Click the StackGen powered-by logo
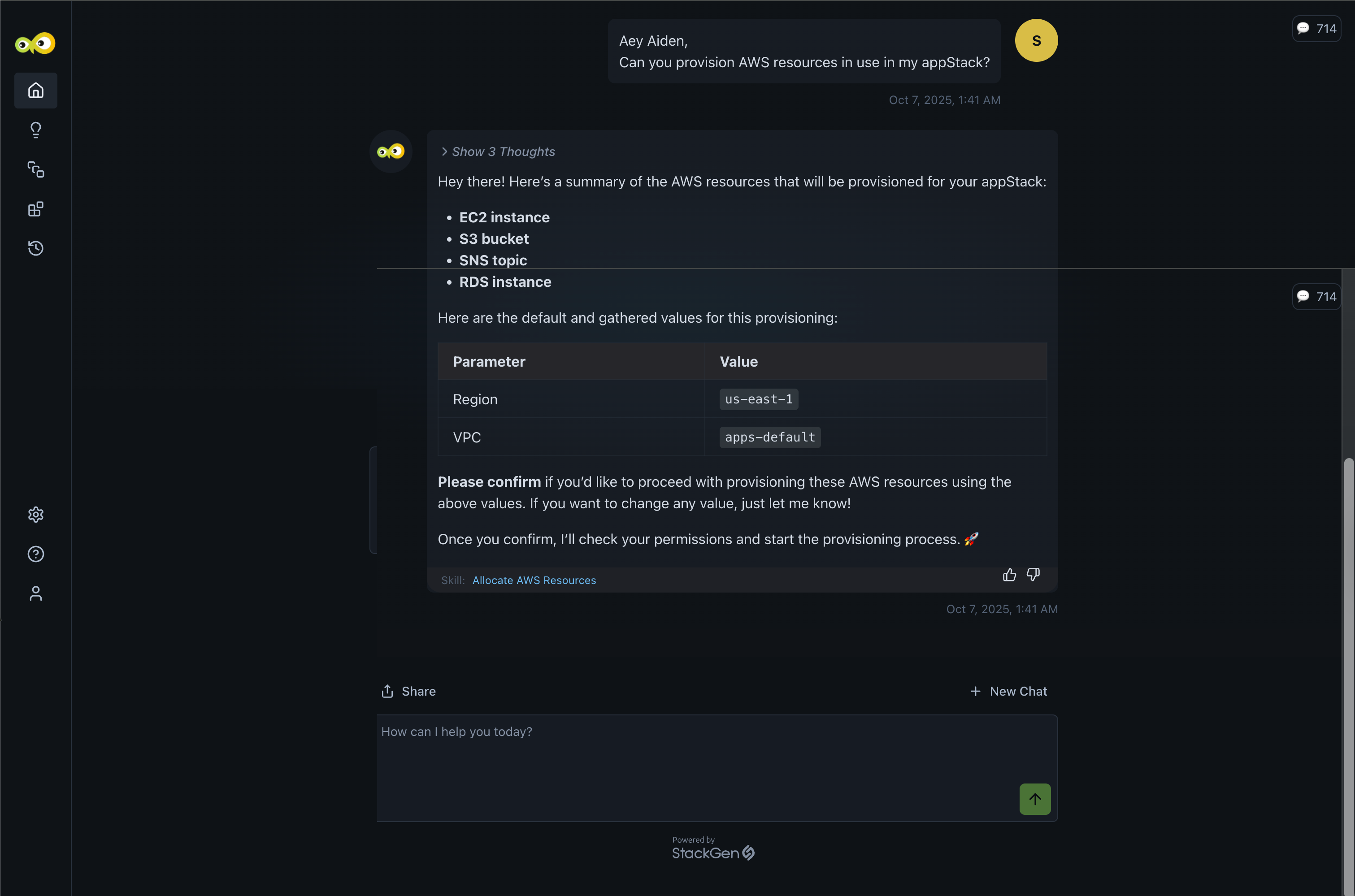Screen dimensions: 1355x896 coord(712,853)
